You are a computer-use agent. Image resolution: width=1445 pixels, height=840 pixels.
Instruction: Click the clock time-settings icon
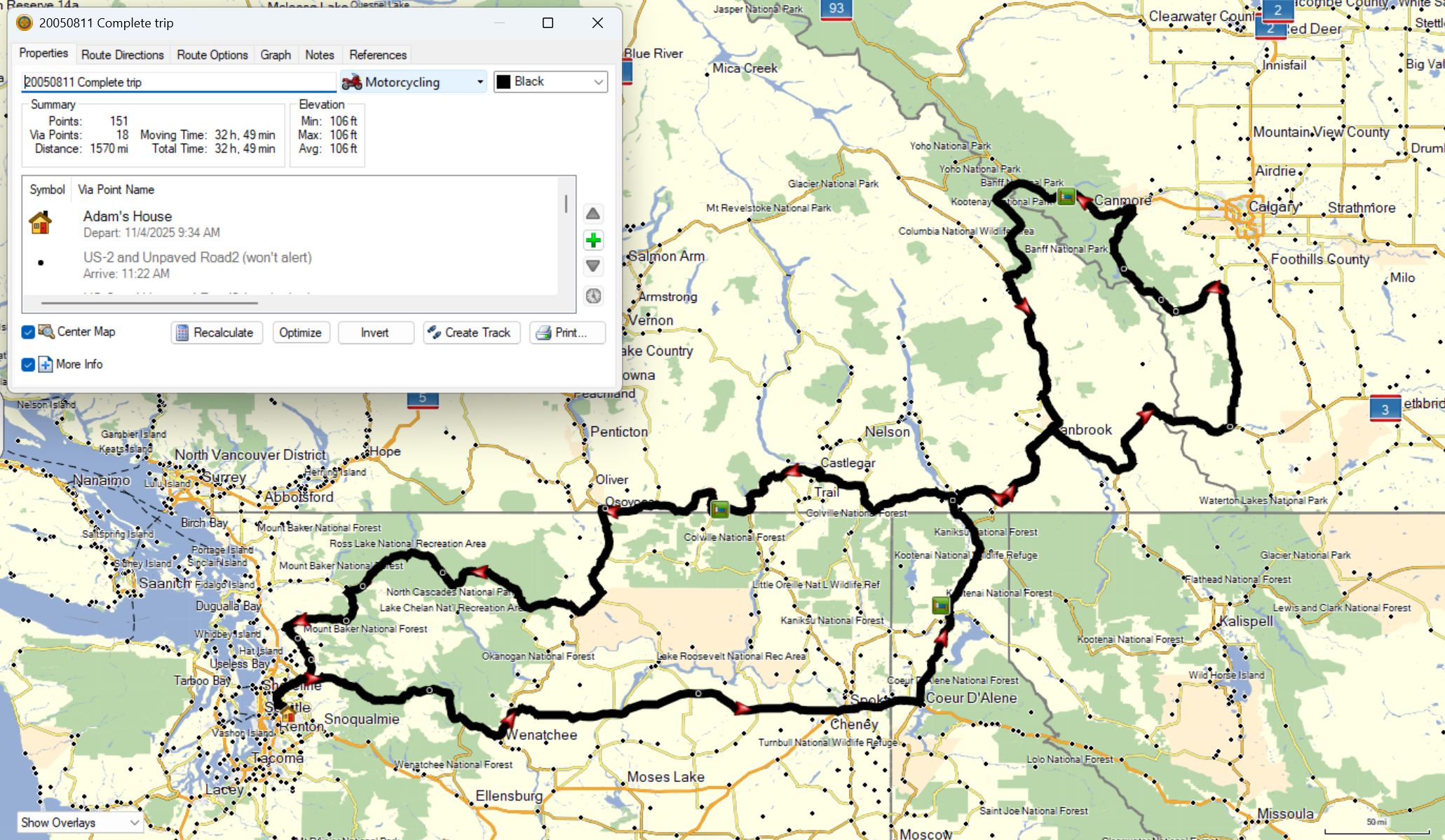(x=593, y=296)
